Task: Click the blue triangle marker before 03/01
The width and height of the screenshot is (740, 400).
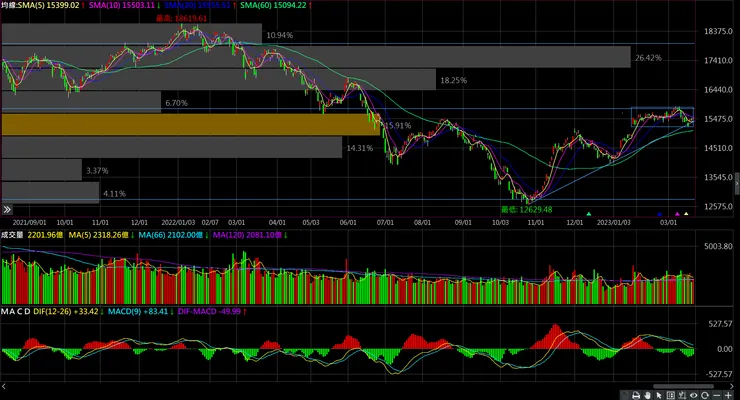Action: [x=660, y=214]
